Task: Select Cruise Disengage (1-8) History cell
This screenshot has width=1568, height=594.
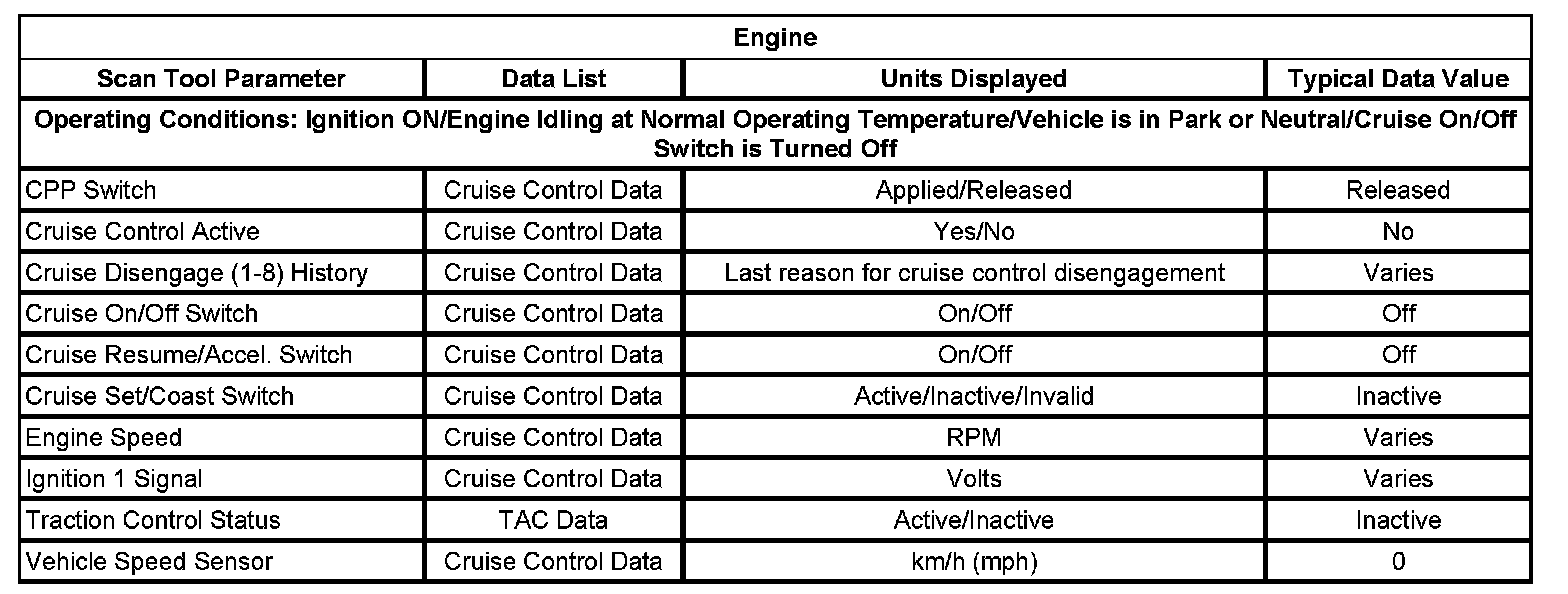Action: pyautogui.click(x=196, y=272)
